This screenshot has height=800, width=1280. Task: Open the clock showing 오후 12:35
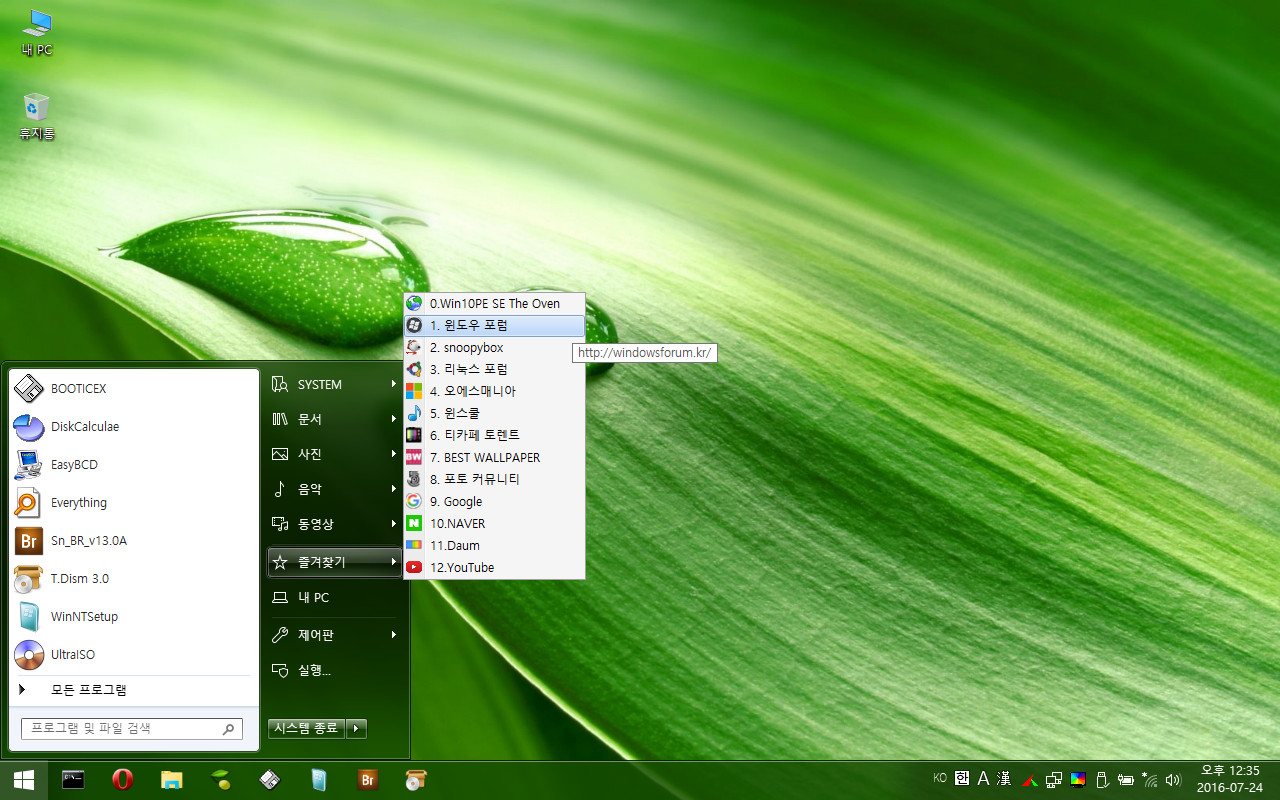pos(1229,779)
